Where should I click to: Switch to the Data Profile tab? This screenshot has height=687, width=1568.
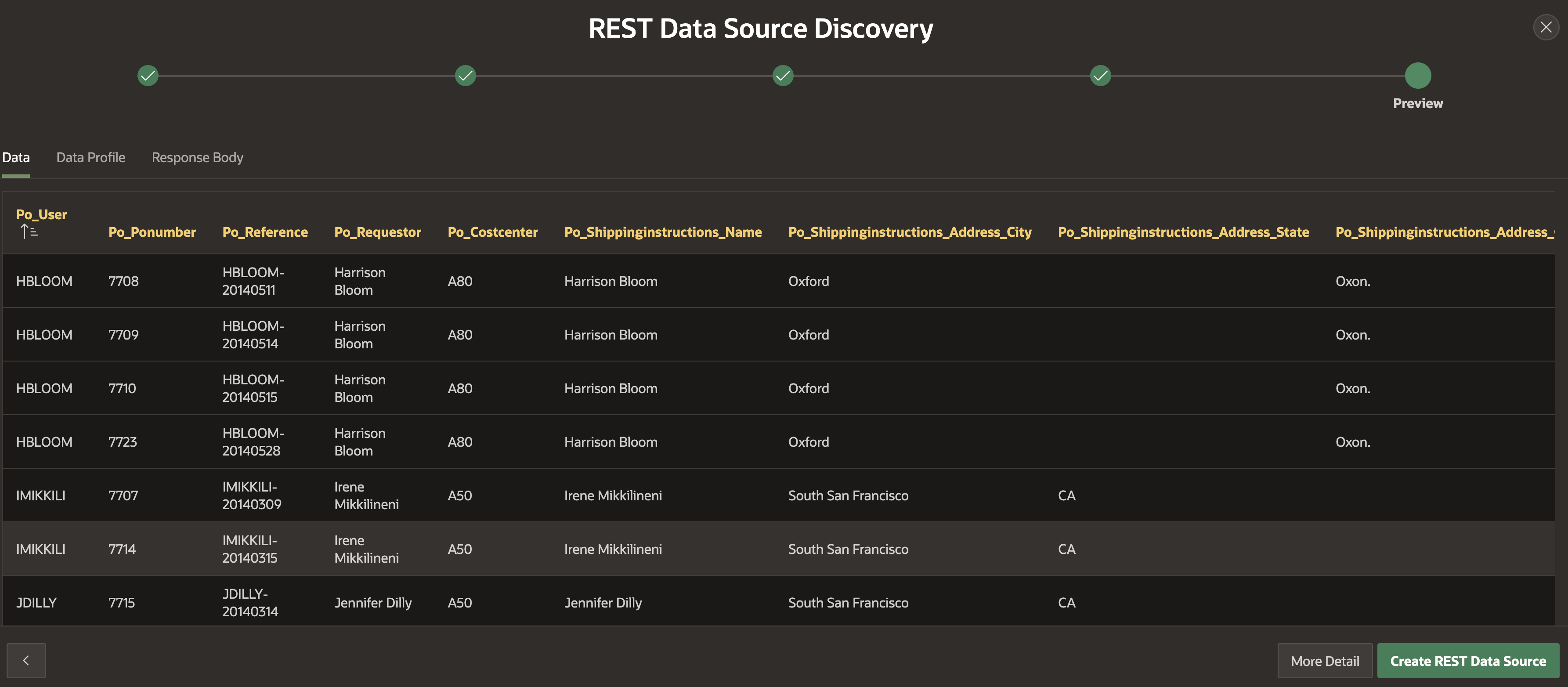coord(90,158)
